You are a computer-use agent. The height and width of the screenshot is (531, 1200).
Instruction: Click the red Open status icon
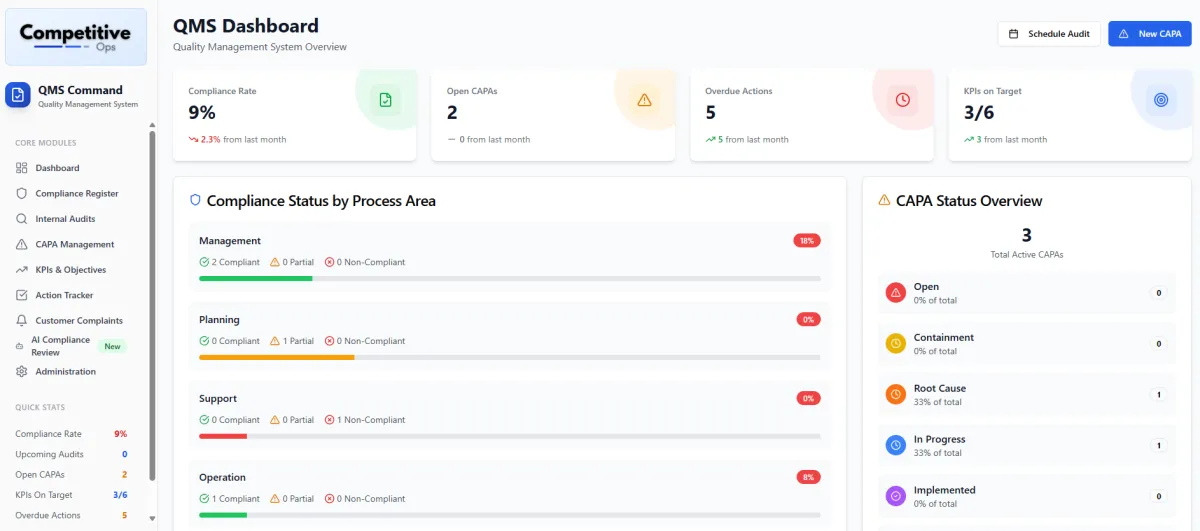click(896, 293)
